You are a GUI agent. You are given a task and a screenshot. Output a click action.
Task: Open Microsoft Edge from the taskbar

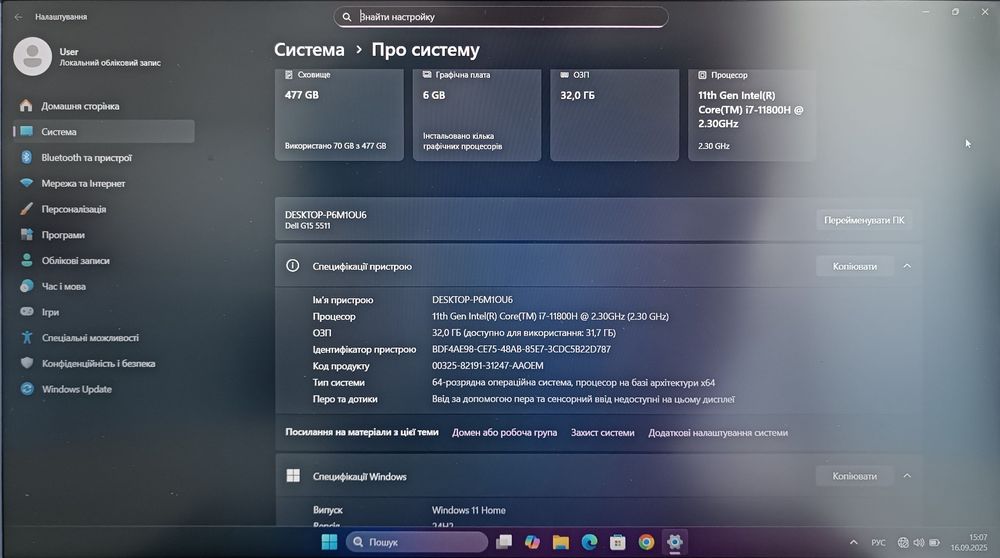click(x=589, y=542)
